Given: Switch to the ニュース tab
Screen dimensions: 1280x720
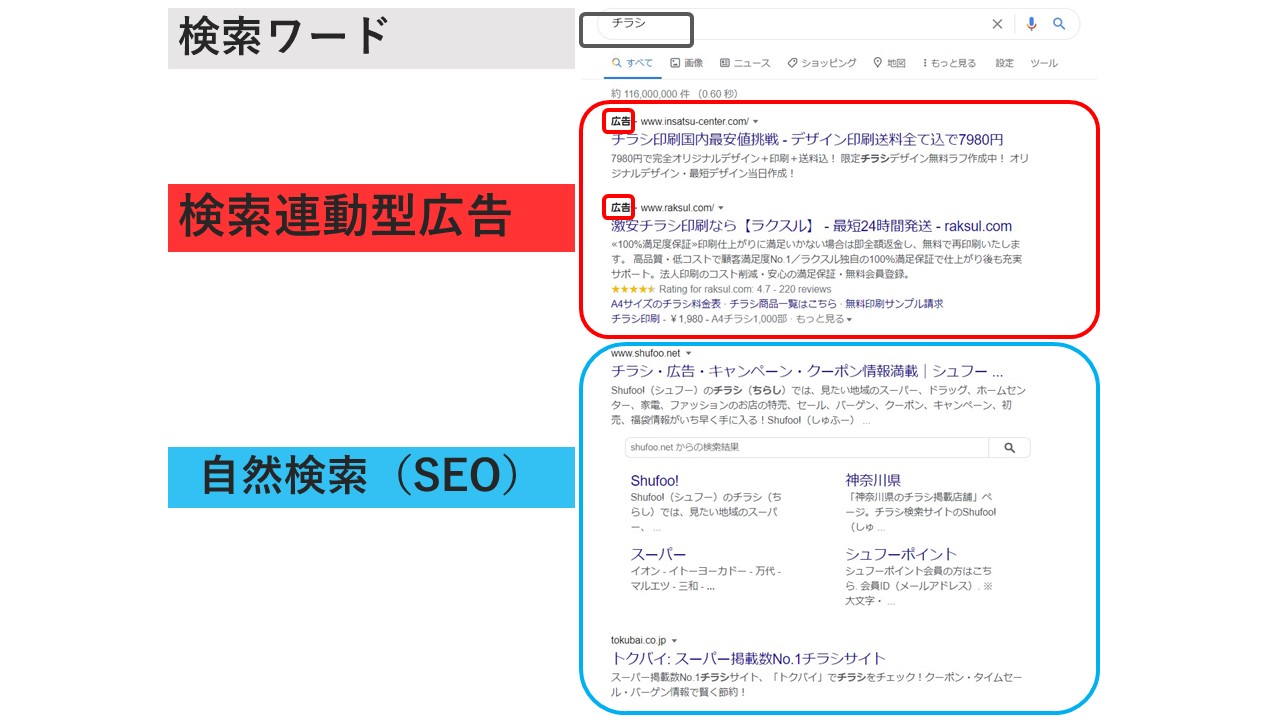Looking at the screenshot, I should pyautogui.click(x=745, y=63).
